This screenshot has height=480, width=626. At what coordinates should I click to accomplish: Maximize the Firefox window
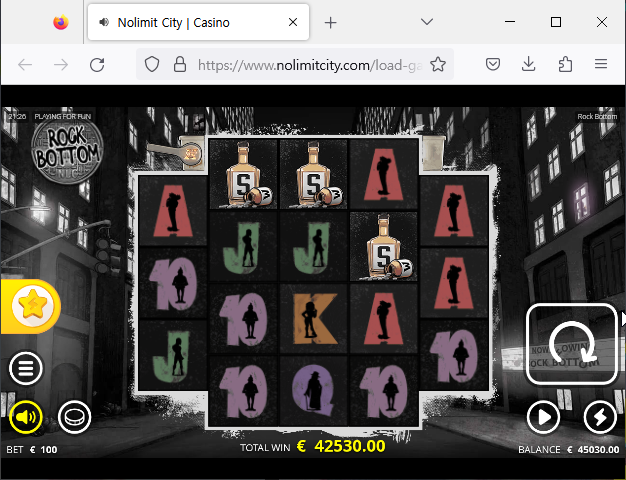(x=556, y=22)
